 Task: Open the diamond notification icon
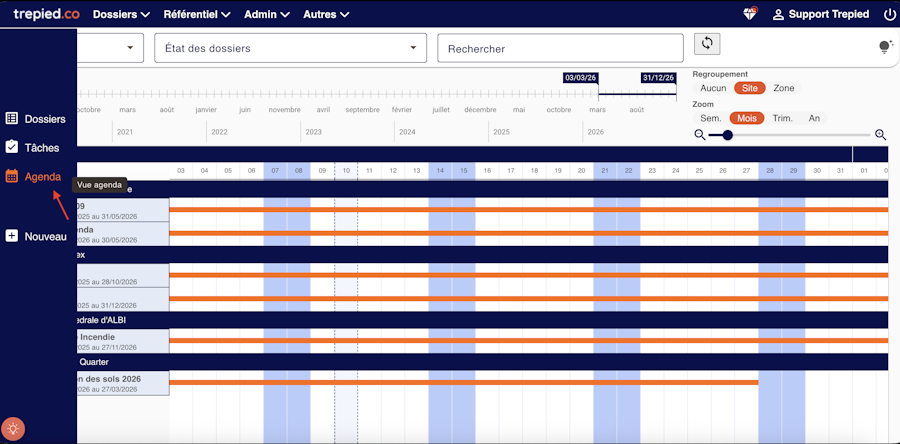[x=749, y=14]
